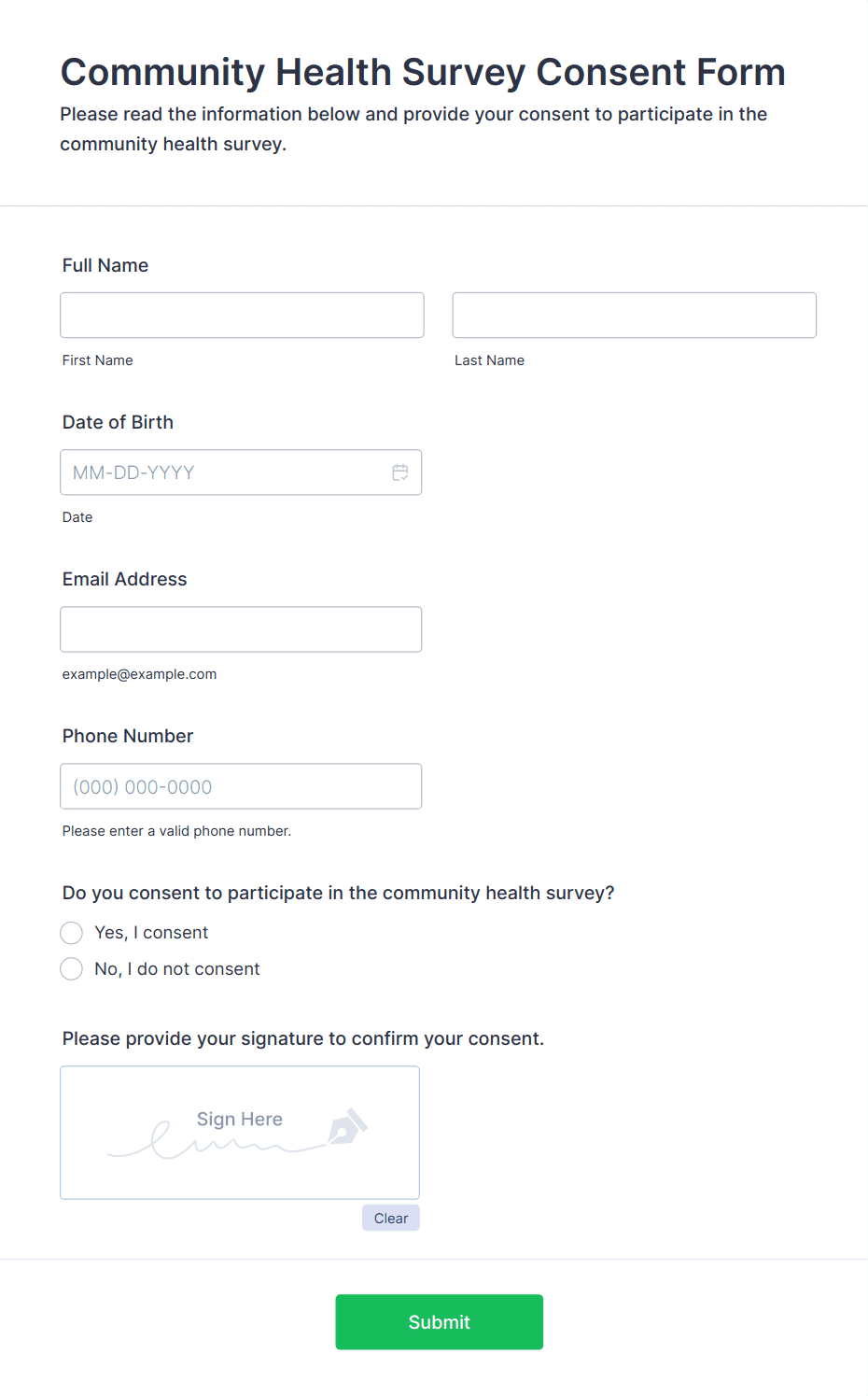
Task: Choose the "No, I do not consent" radio
Action: 72,969
